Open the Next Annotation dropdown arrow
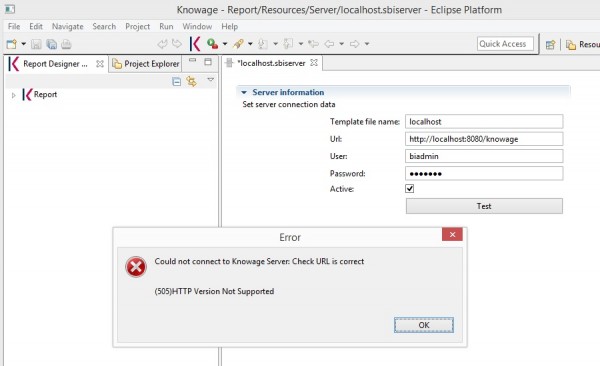The height and width of the screenshot is (366, 600). pos(276,44)
